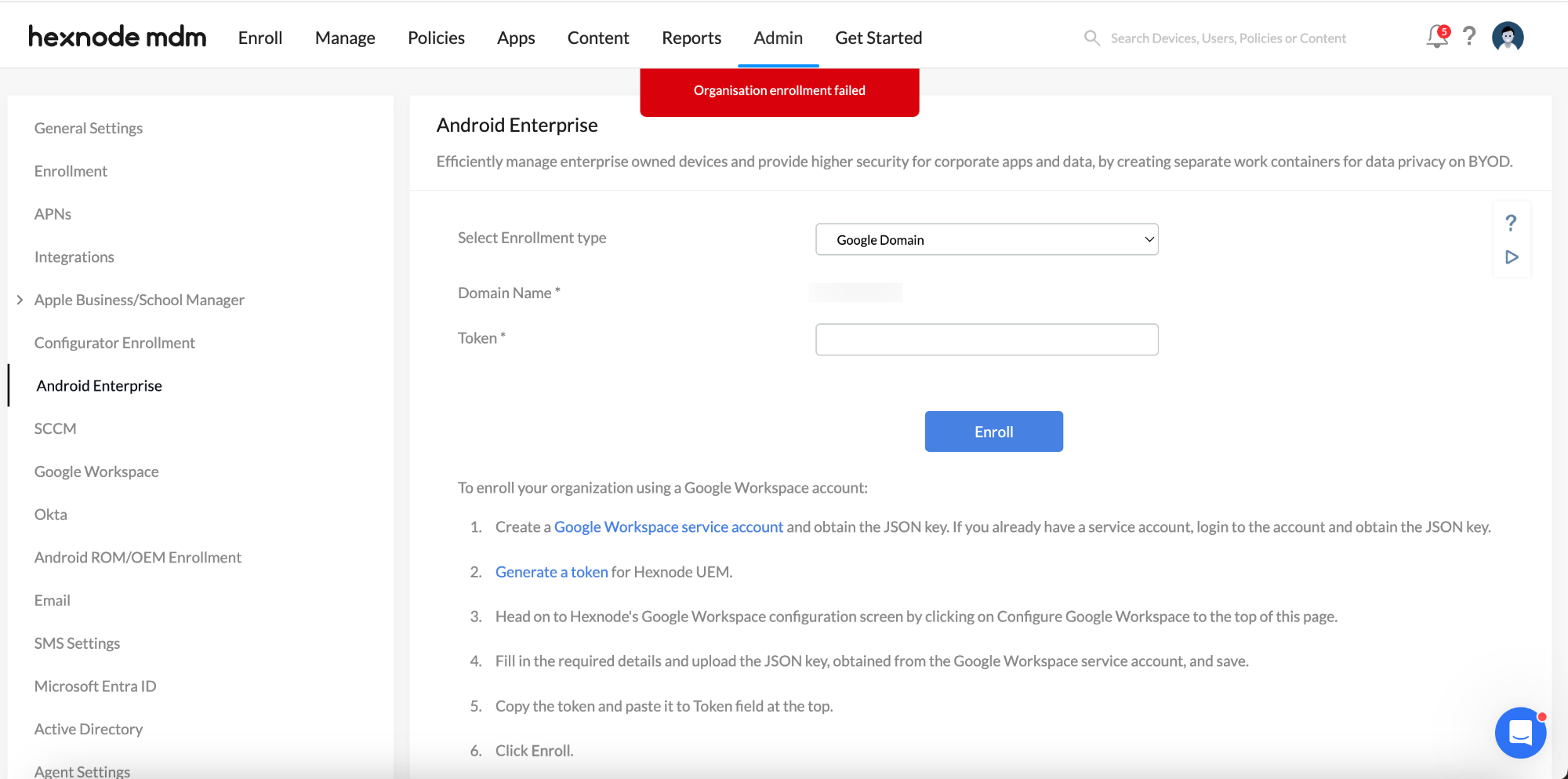The height and width of the screenshot is (779, 1568).
Task: Click the 'Click Enroll.' instruction step
Action: 535,751
